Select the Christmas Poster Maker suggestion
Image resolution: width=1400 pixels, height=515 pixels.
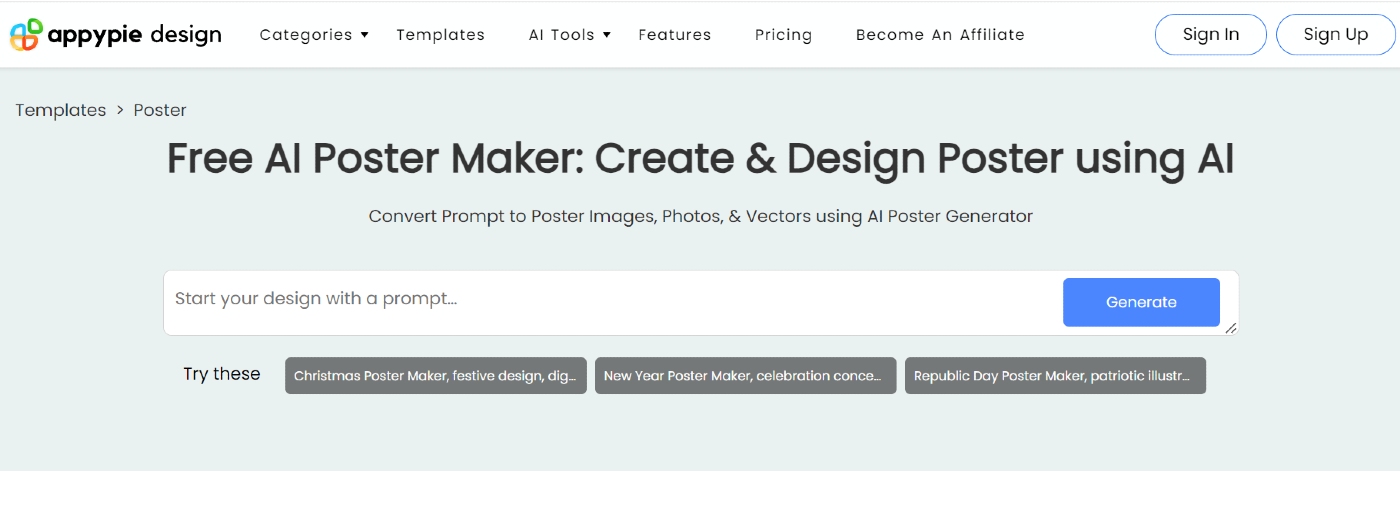coord(435,376)
